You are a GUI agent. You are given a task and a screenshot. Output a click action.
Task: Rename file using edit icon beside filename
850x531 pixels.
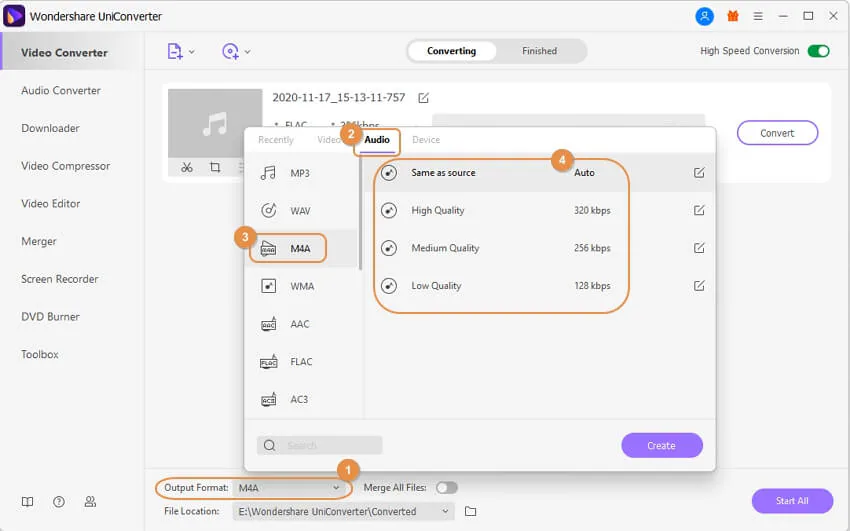coord(423,98)
